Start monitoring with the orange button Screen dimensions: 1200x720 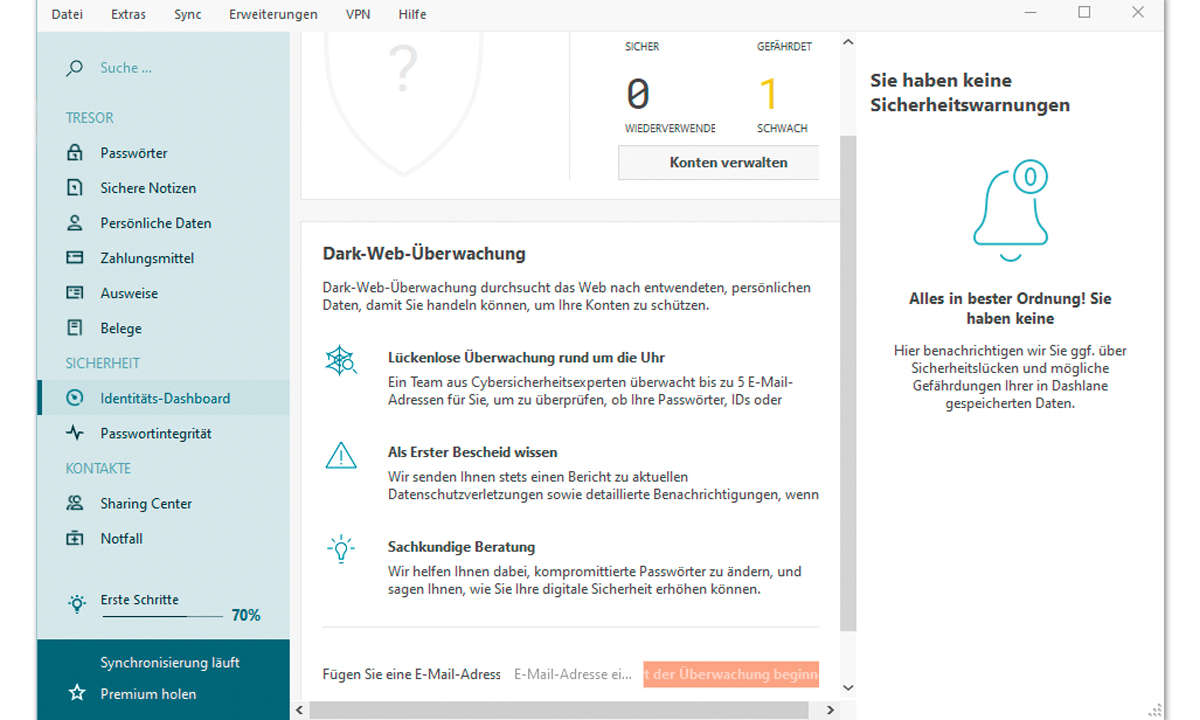[731, 674]
